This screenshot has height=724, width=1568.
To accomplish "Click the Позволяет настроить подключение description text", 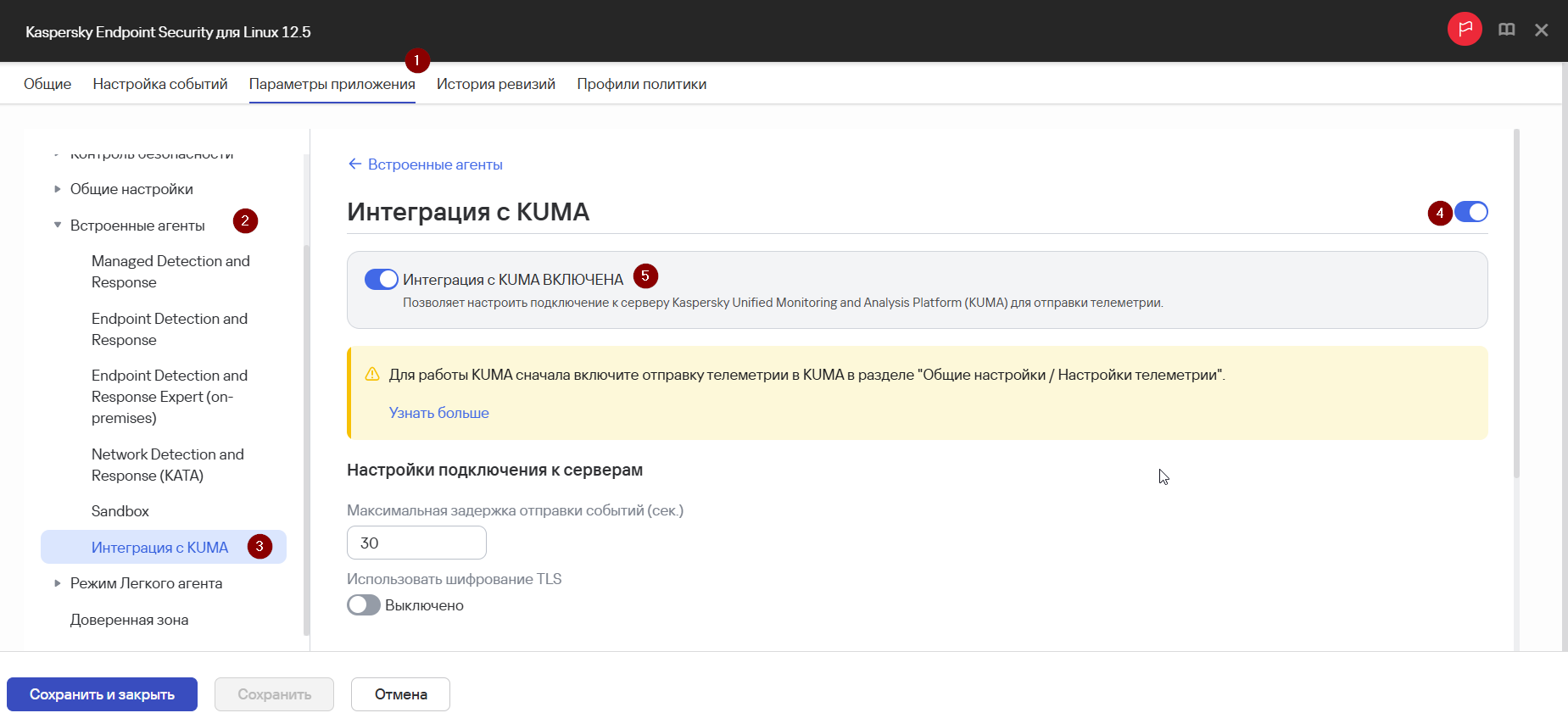I will 783,303.
